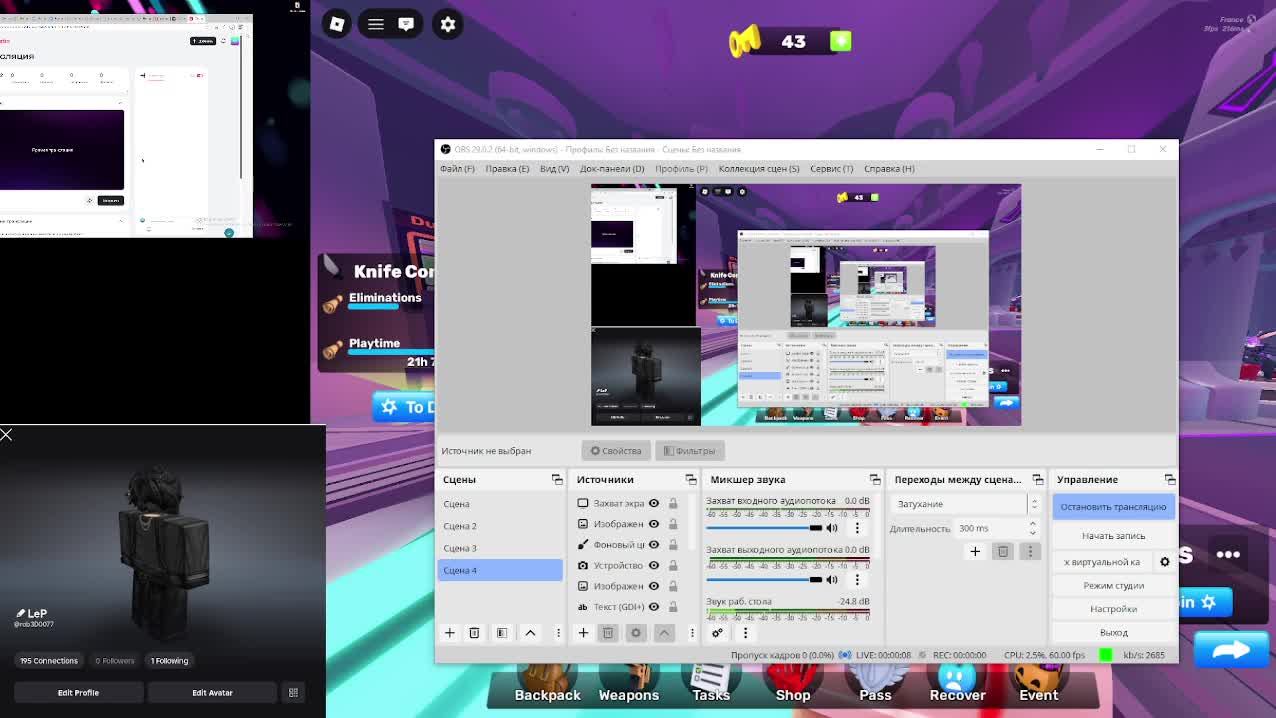Open transition three-dot properties menu
The width and height of the screenshot is (1276, 718).
(1030, 551)
